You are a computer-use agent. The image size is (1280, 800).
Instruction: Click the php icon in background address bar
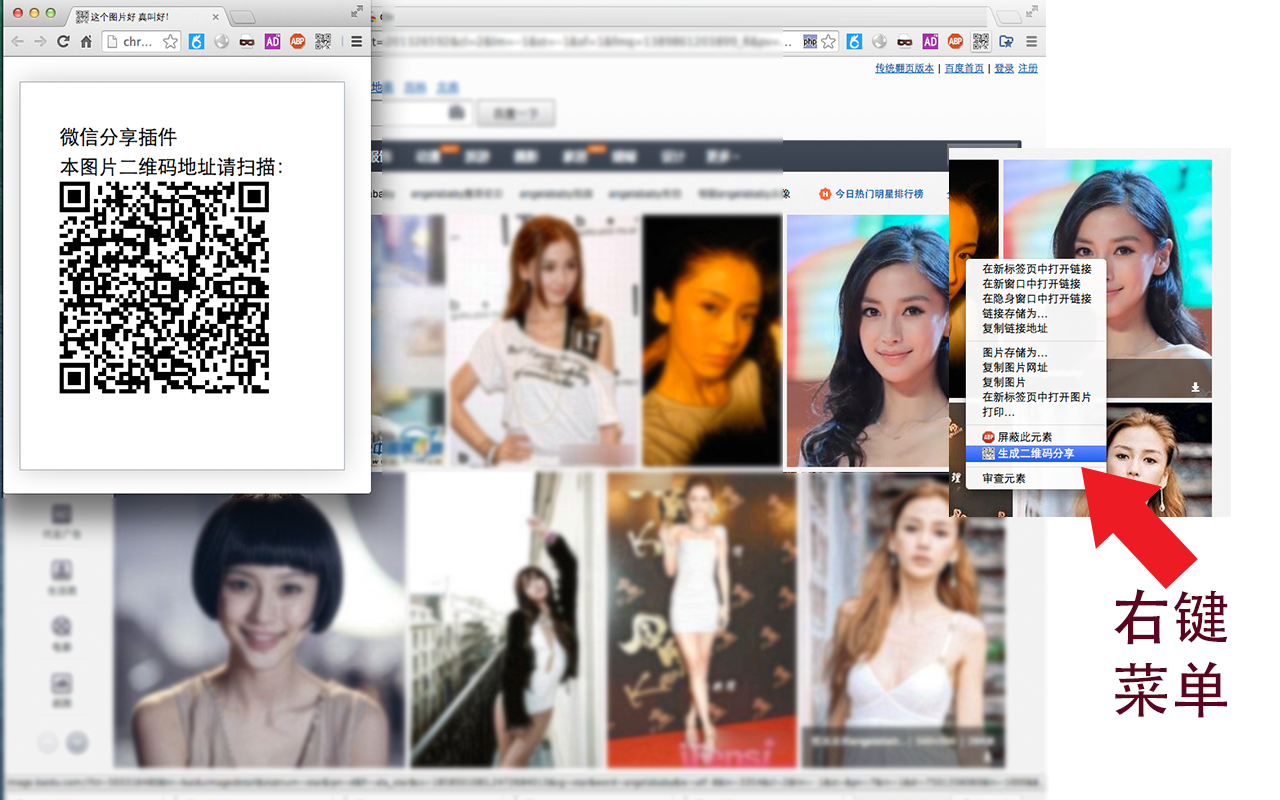click(x=810, y=42)
